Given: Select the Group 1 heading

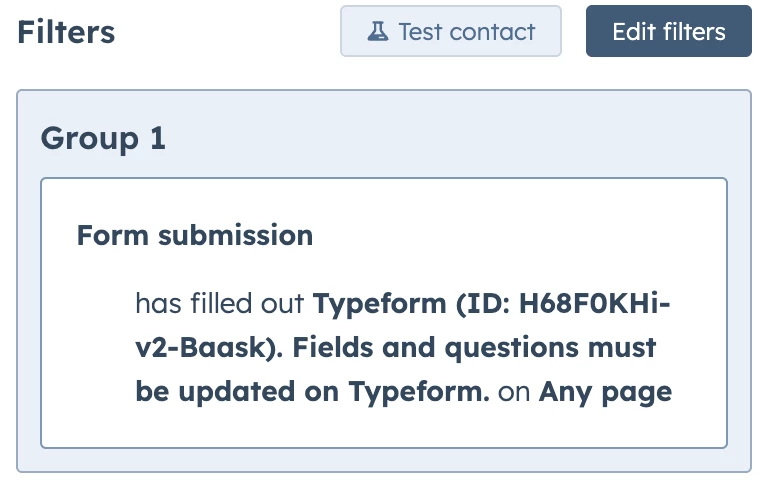Looking at the screenshot, I should coord(103,139).
